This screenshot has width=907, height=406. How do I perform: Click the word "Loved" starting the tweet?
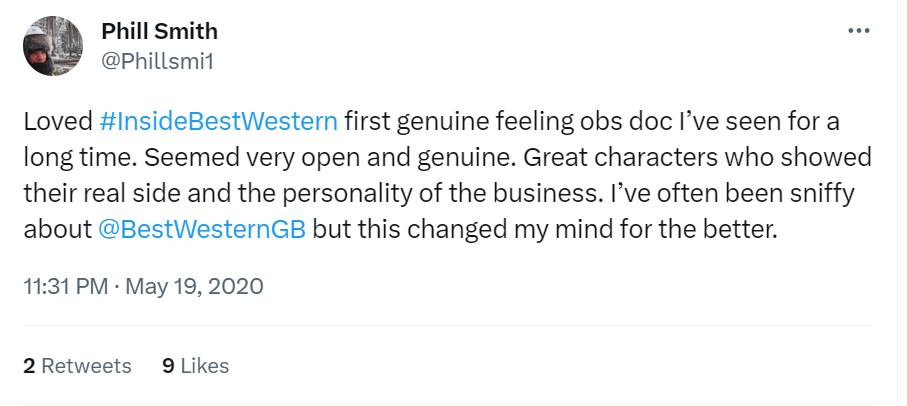tap(58, 123)
